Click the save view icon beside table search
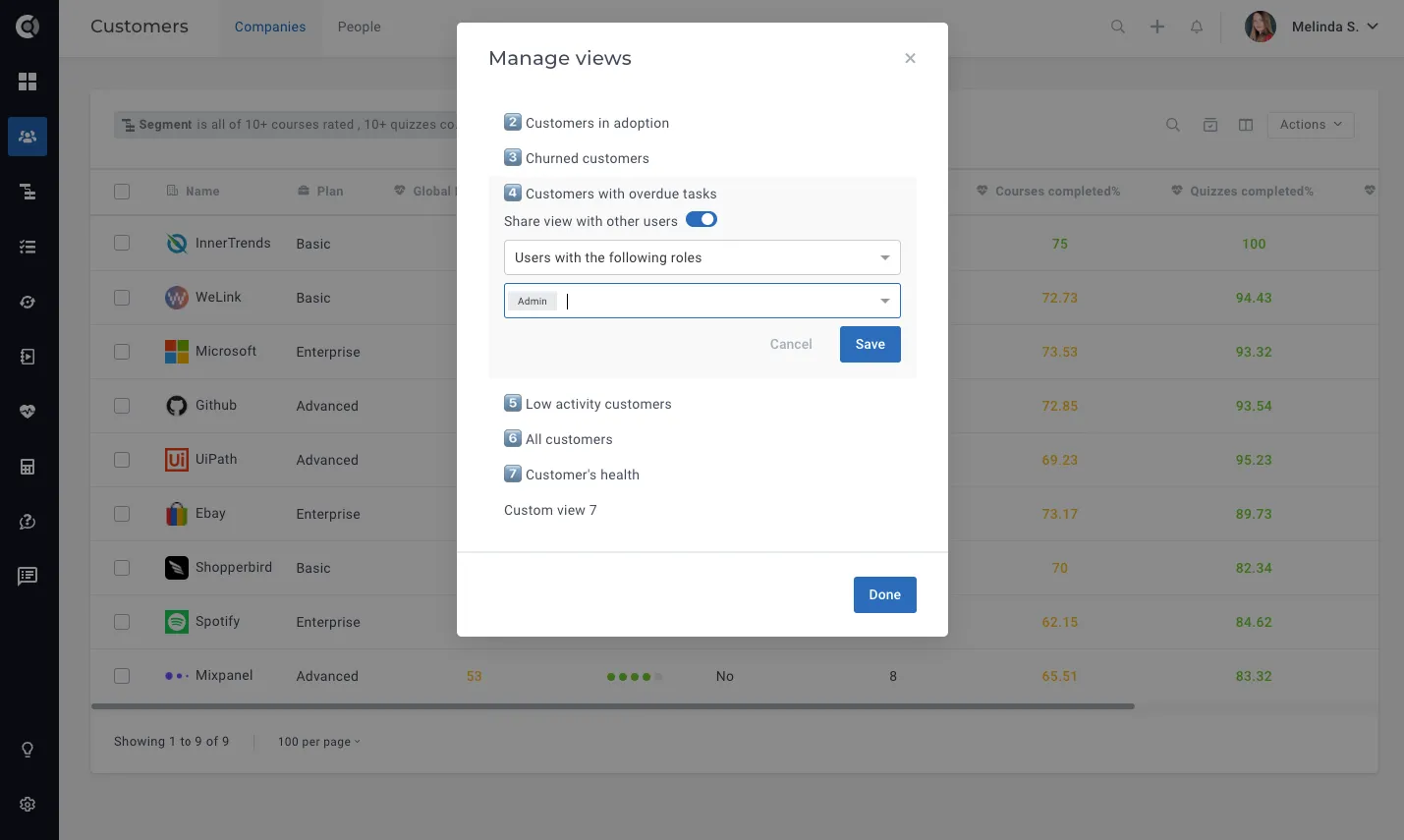The image size is (1404, 840). click(x=1210, y=125)
